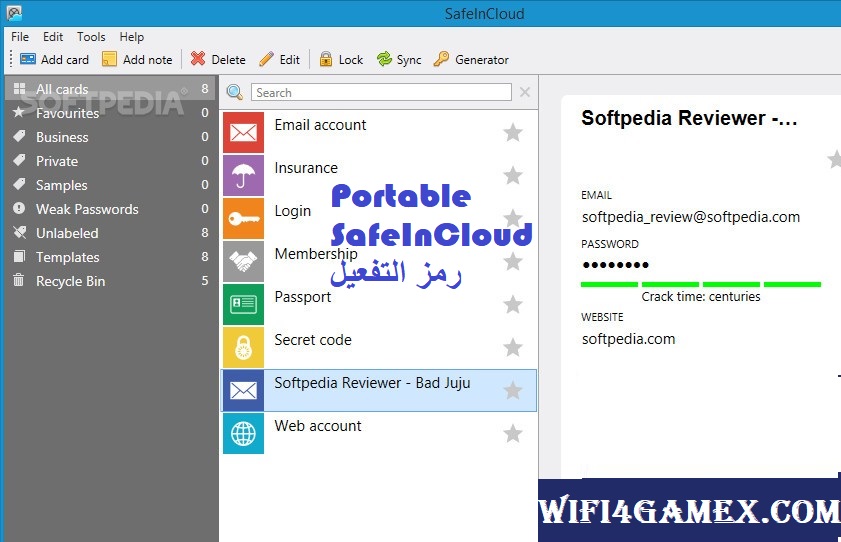Viewport: 841px width, 542px height.
Task: Select the Web account card title
Action: pyautogui.click(x=318, y=426)
